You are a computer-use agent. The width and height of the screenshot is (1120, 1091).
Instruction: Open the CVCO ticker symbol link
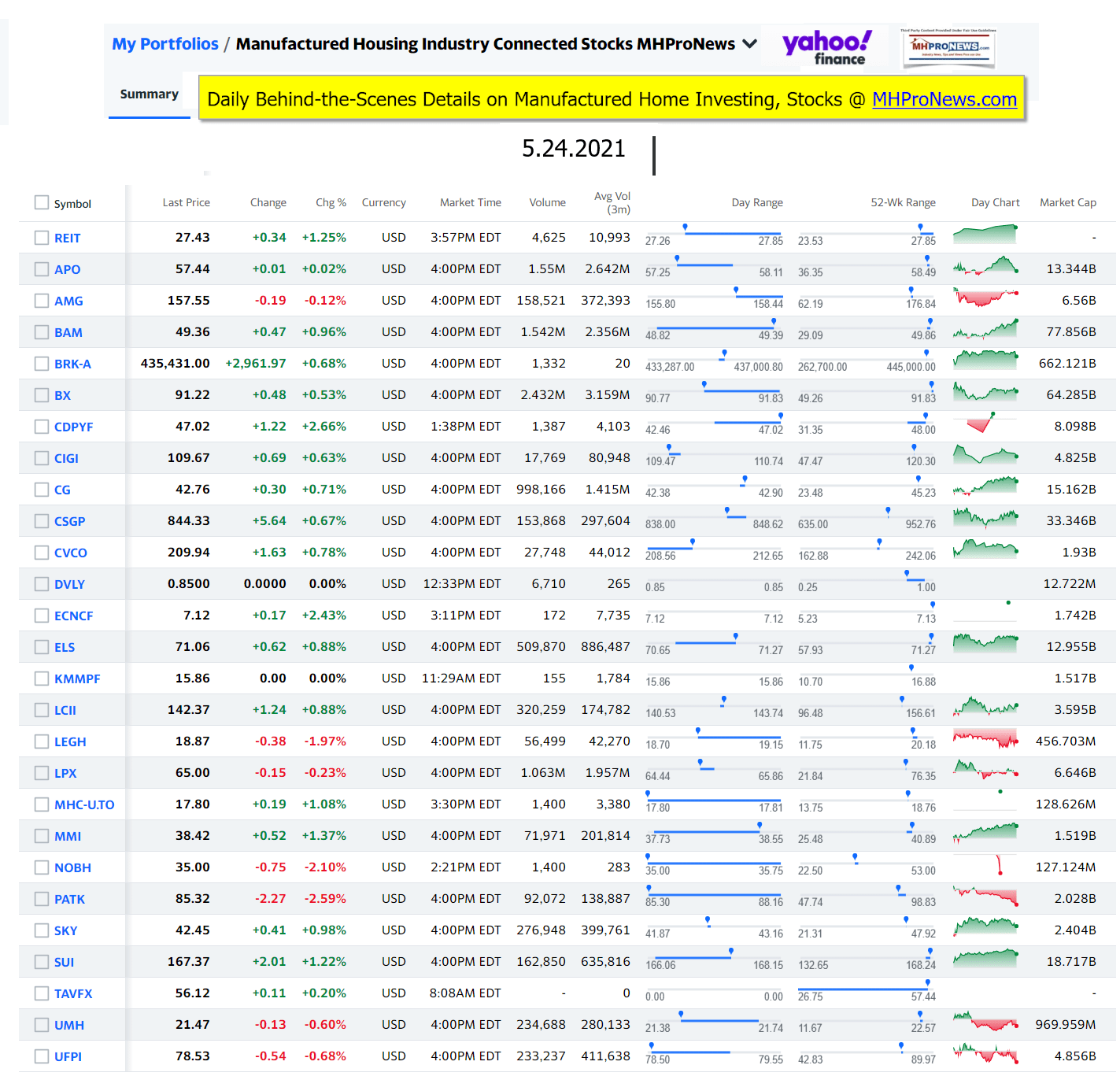tap(71, 553)
